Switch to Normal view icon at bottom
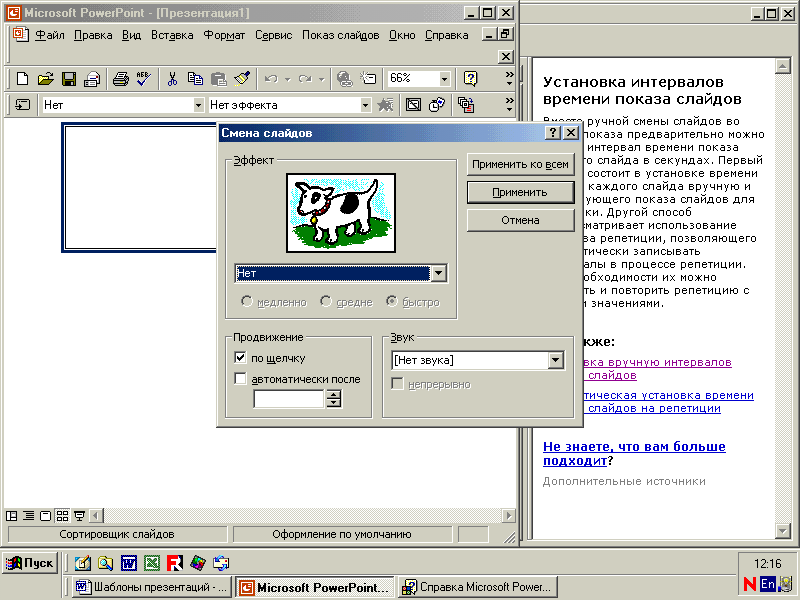This screenshot has width=800, height=600. (x=11, y=516)
